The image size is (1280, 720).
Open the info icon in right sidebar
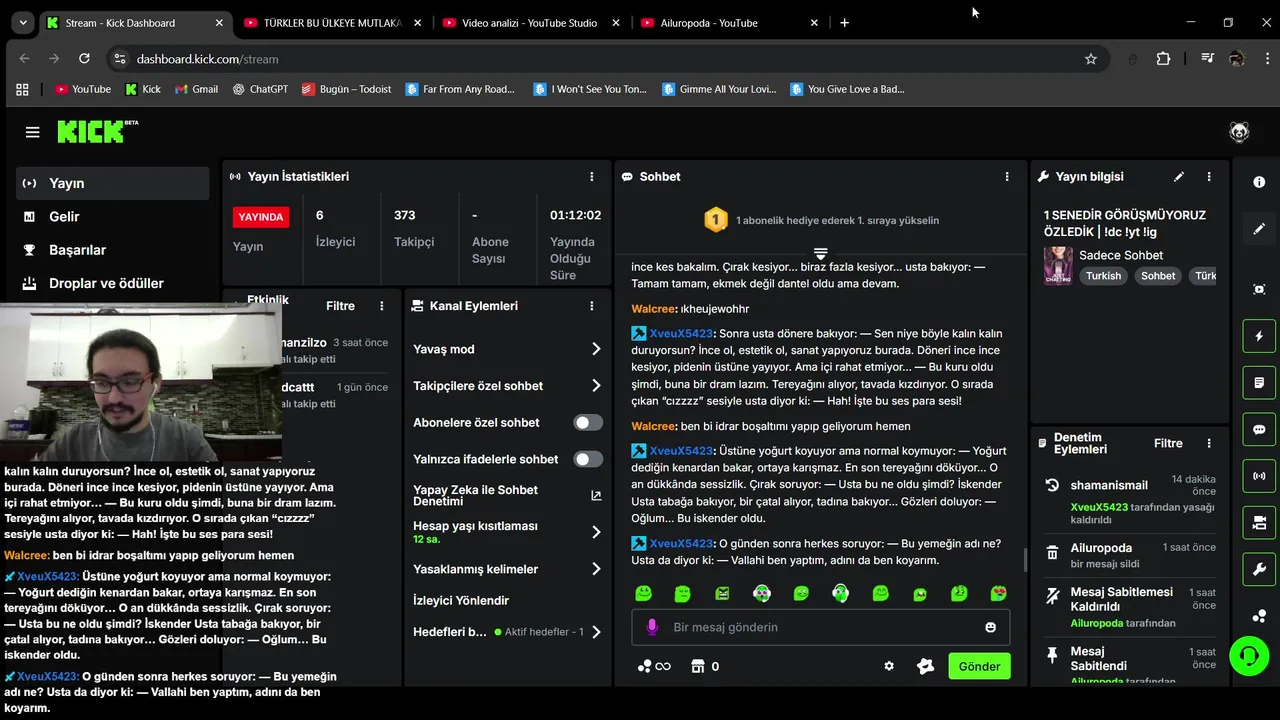[1259, 182]
